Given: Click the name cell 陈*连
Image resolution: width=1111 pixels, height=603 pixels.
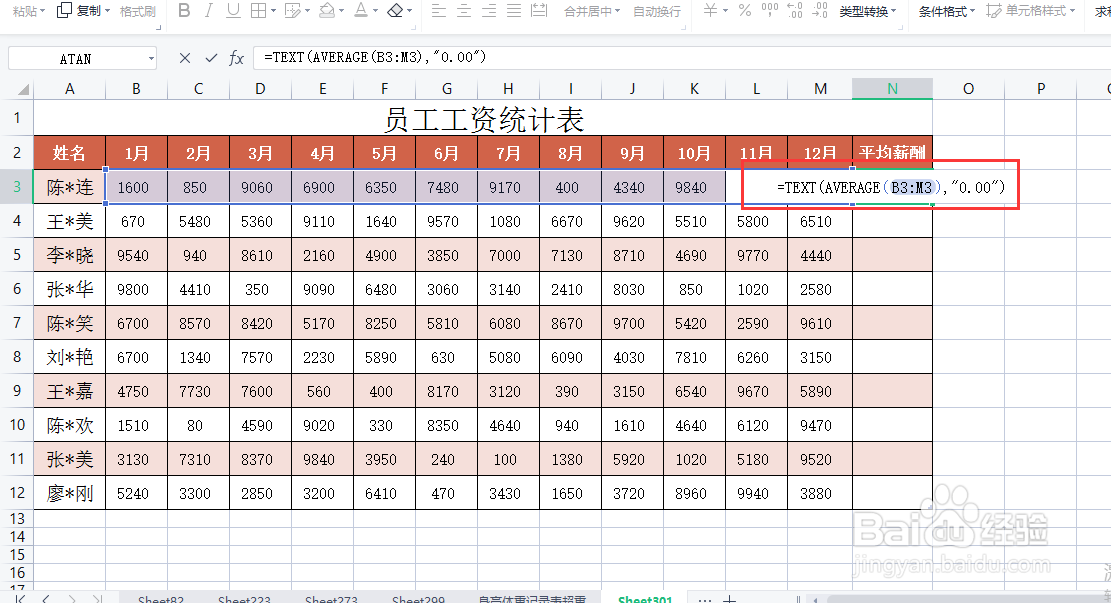Looking at the screenshot, I should [x=69, y=187].
